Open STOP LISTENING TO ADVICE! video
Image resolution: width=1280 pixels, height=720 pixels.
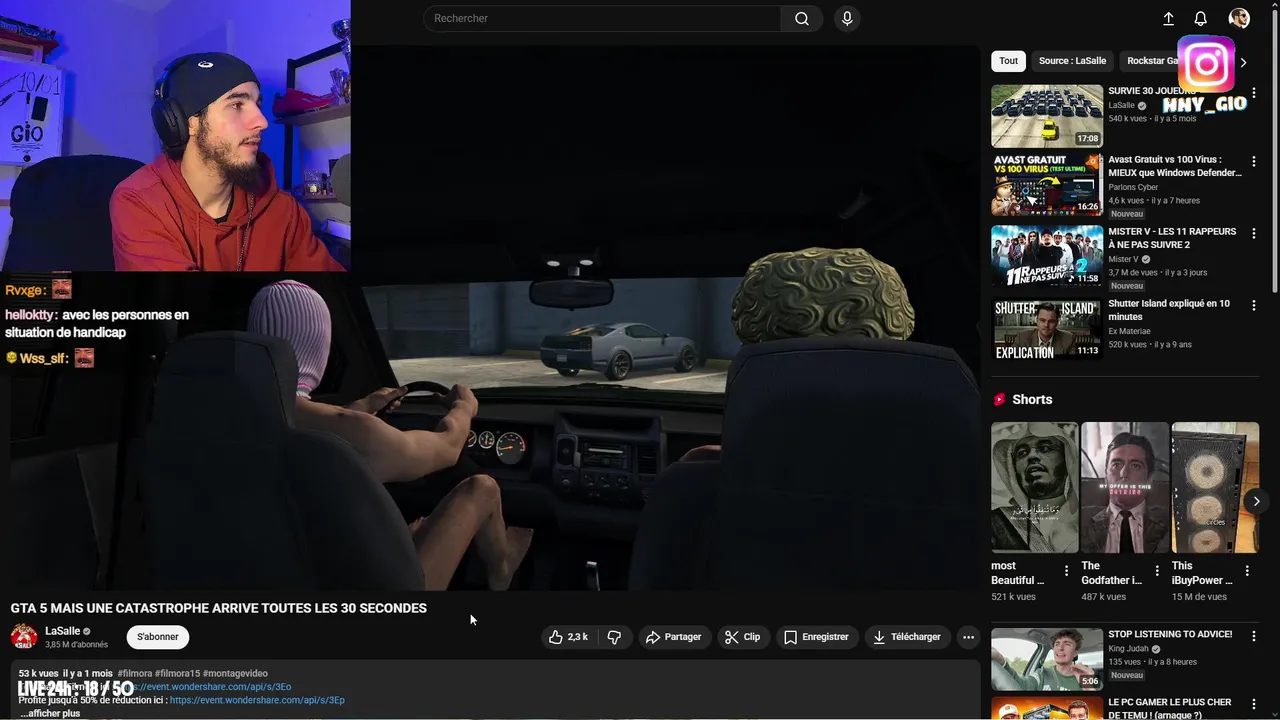click(1047, 659)
